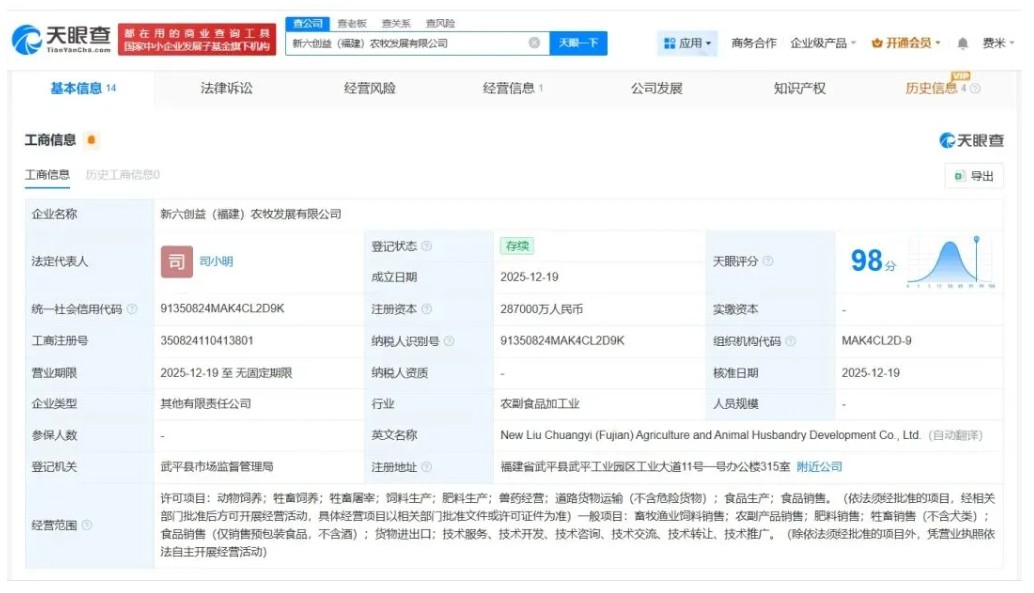Click the Tianyancha logo in header
Image resolution: width=1034 pixels, height=593 pixels.
(61, 40)
